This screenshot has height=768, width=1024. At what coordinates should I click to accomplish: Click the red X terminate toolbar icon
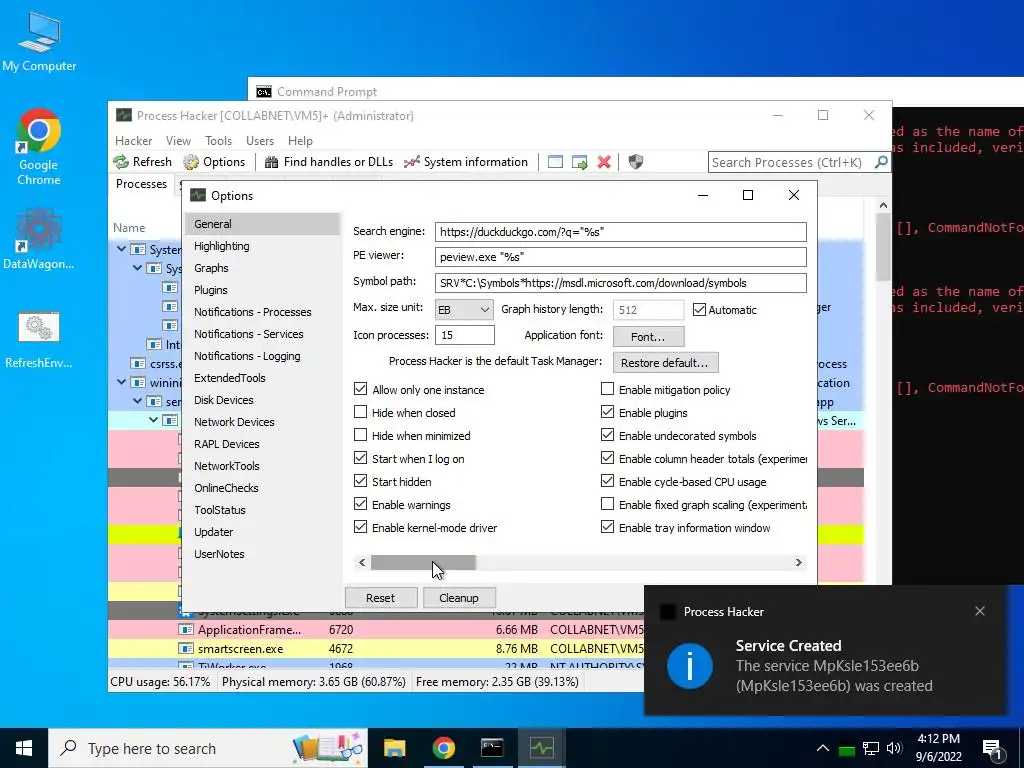pyautogui.click(x=604, y=162)
